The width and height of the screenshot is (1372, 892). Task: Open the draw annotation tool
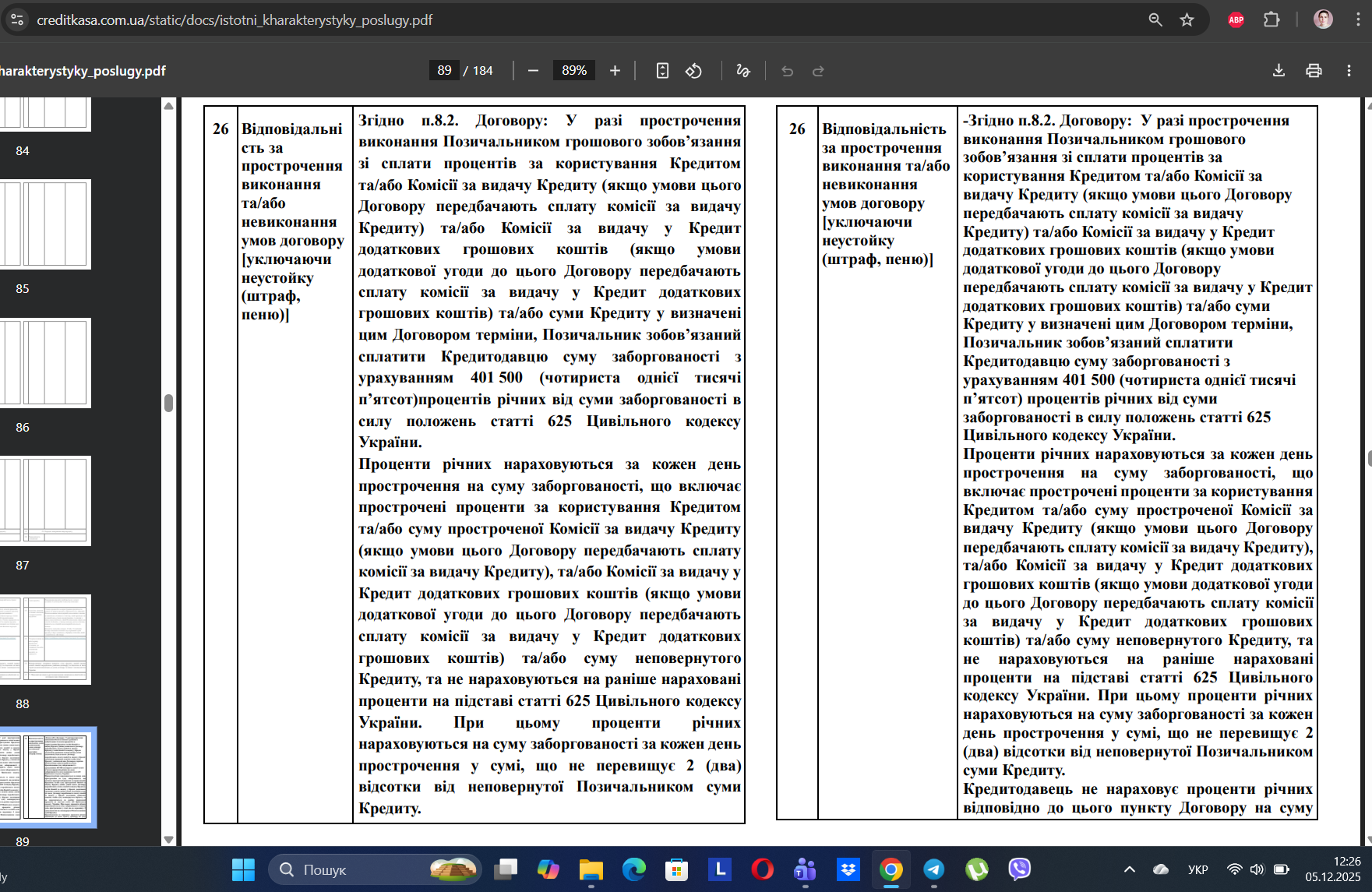[x=742, y=71]
